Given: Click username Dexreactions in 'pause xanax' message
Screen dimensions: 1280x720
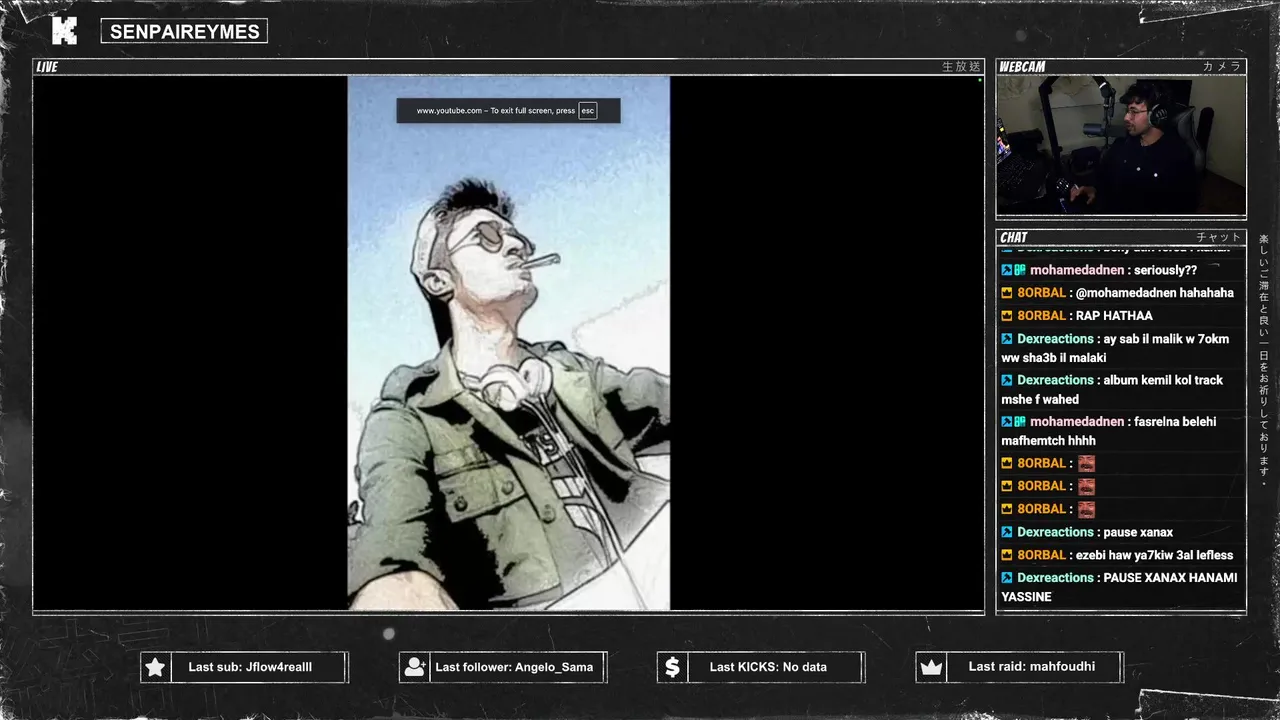Looking at the screenshot, I should point(1055,532).
